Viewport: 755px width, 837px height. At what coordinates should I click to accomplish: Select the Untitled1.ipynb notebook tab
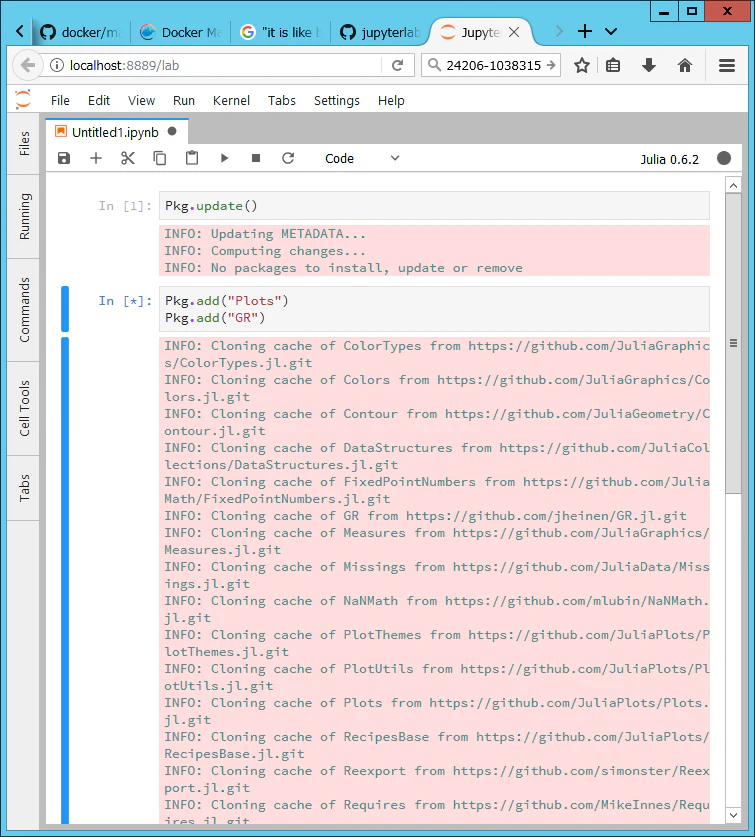(x=115, y=132)
